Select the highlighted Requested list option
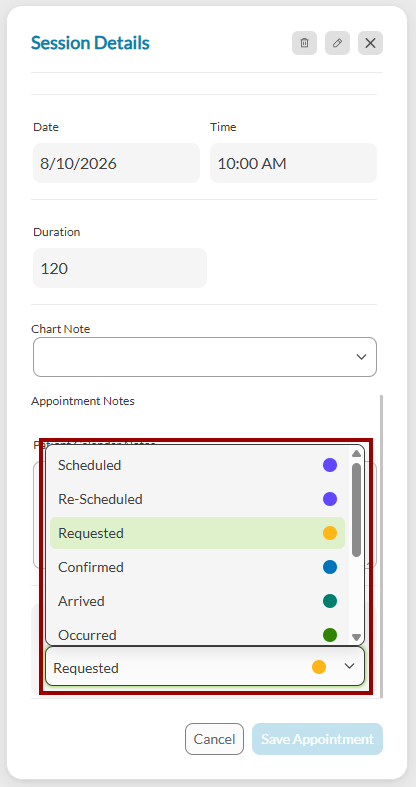Viewport: 416px width, 787px height. (197, 533)
